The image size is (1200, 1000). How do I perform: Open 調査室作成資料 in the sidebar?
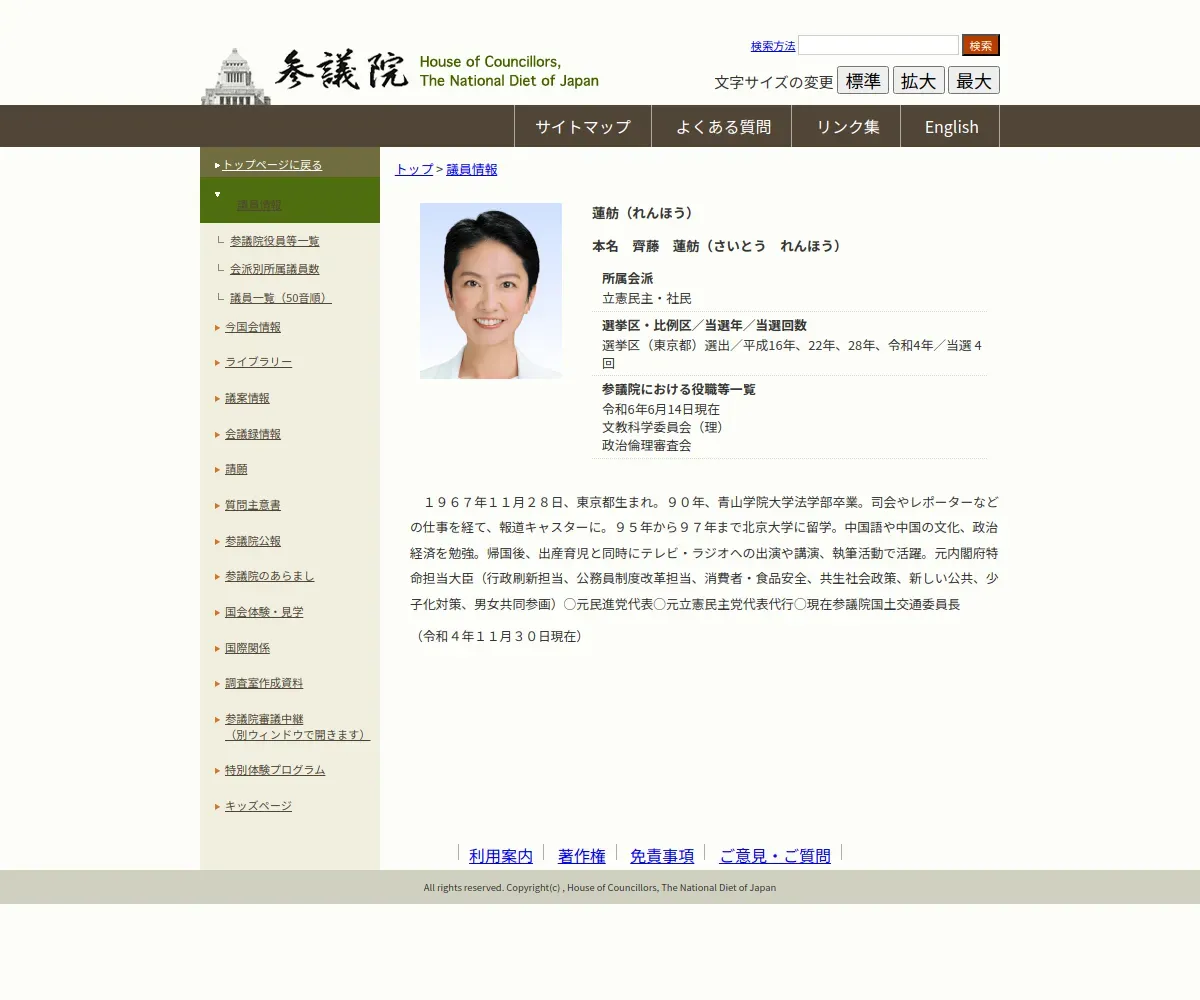click(x=264, y=683)
